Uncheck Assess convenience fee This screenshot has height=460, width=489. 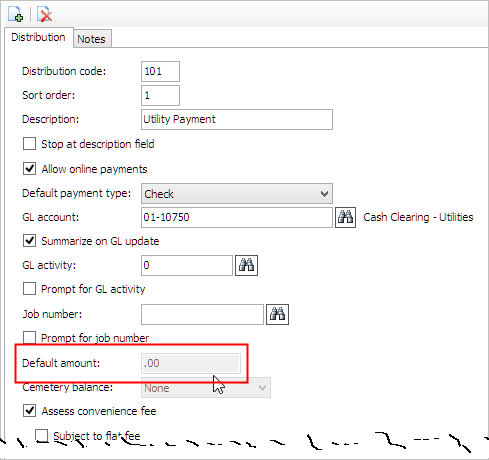(29, 411)
